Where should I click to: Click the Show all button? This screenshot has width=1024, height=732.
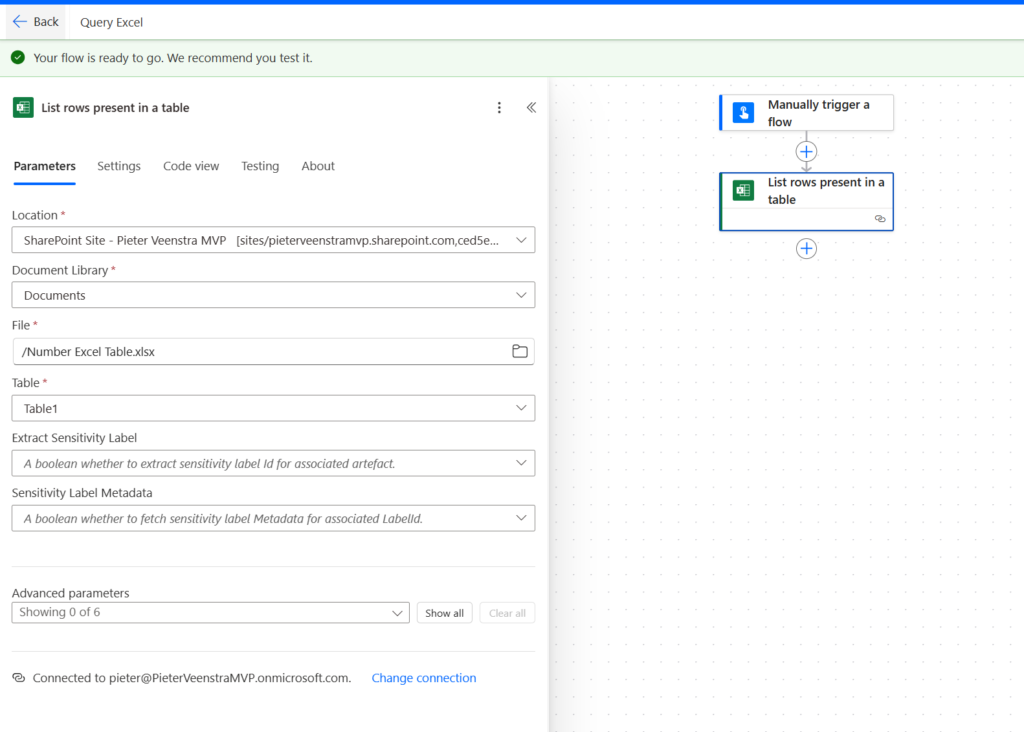[444, 613]
